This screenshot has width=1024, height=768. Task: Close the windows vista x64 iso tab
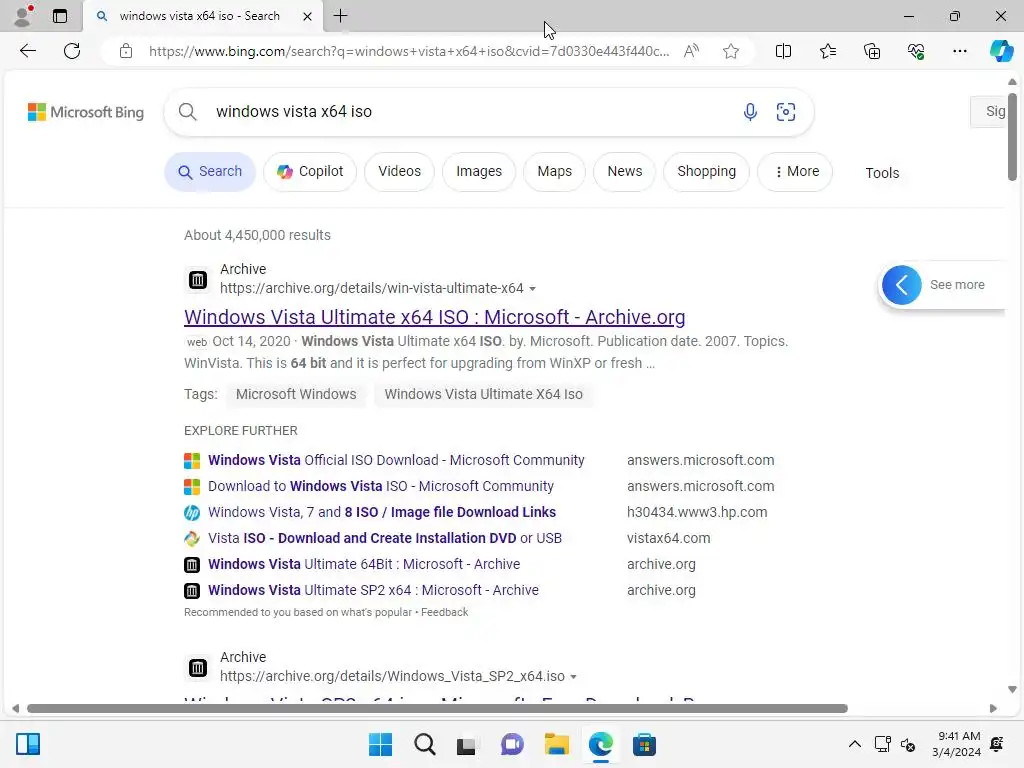(307, 16)
